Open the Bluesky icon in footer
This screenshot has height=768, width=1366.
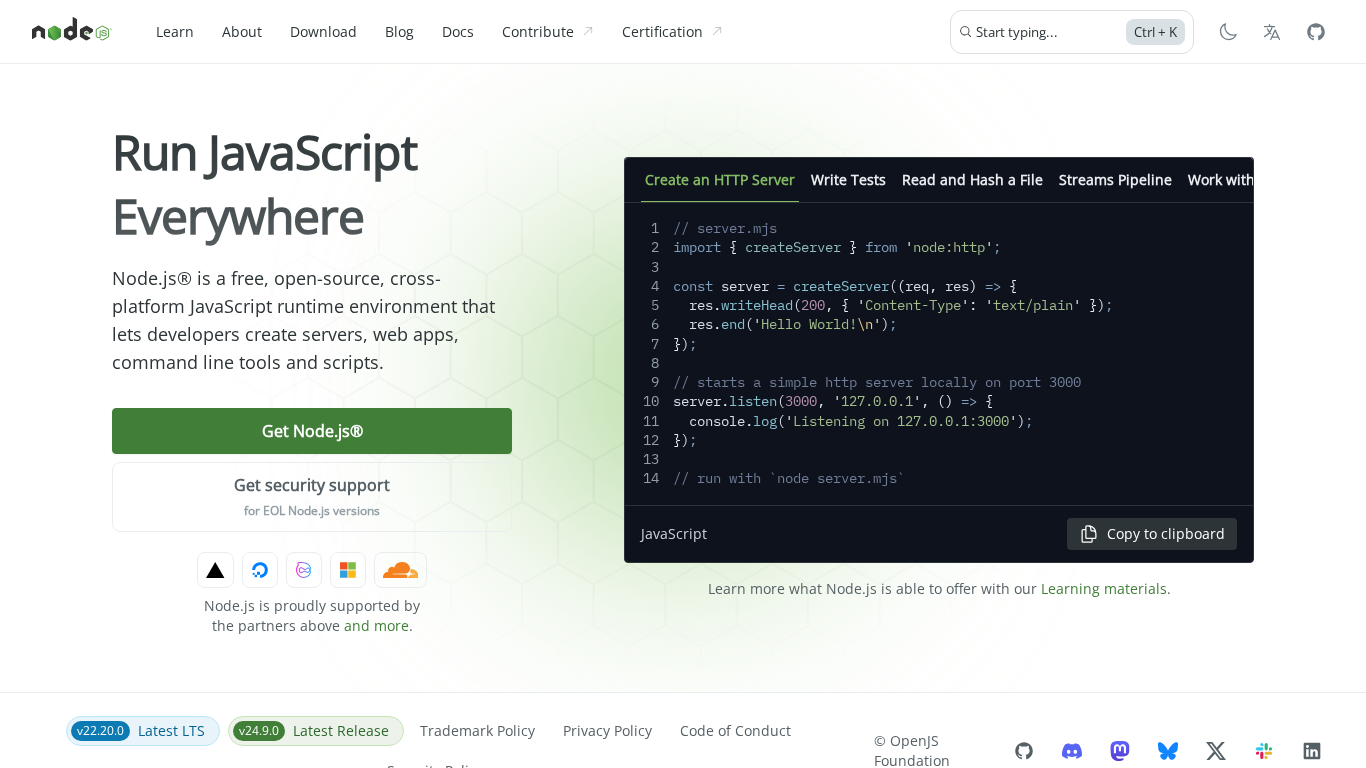click(1168, 751)
